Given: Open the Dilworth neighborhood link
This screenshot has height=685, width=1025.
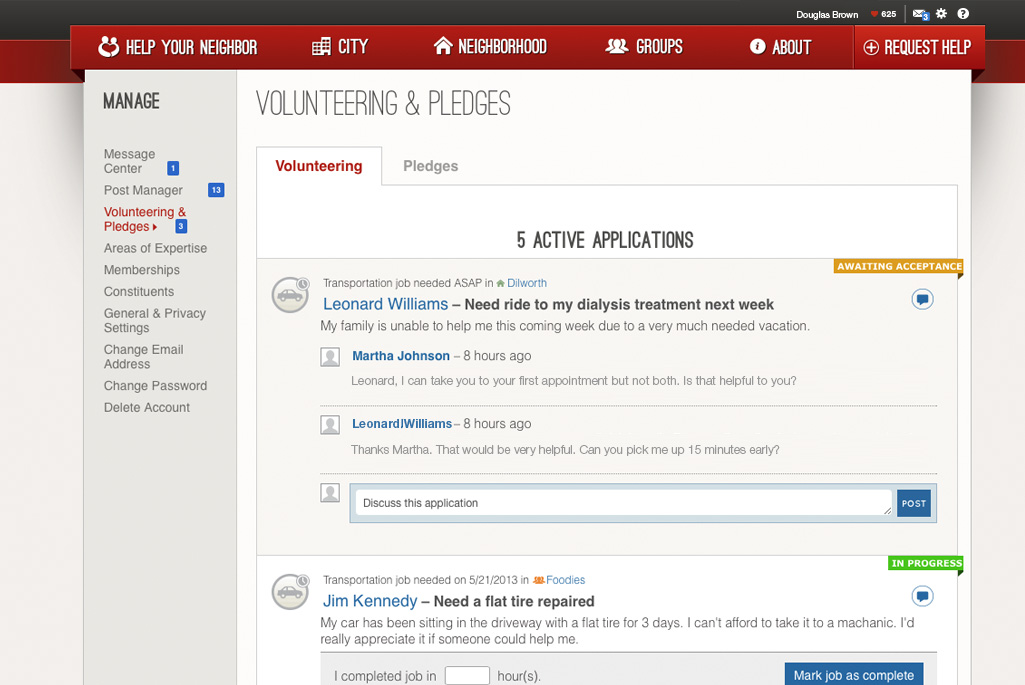Looking at the screenshot, I should (x=526, y=283).
